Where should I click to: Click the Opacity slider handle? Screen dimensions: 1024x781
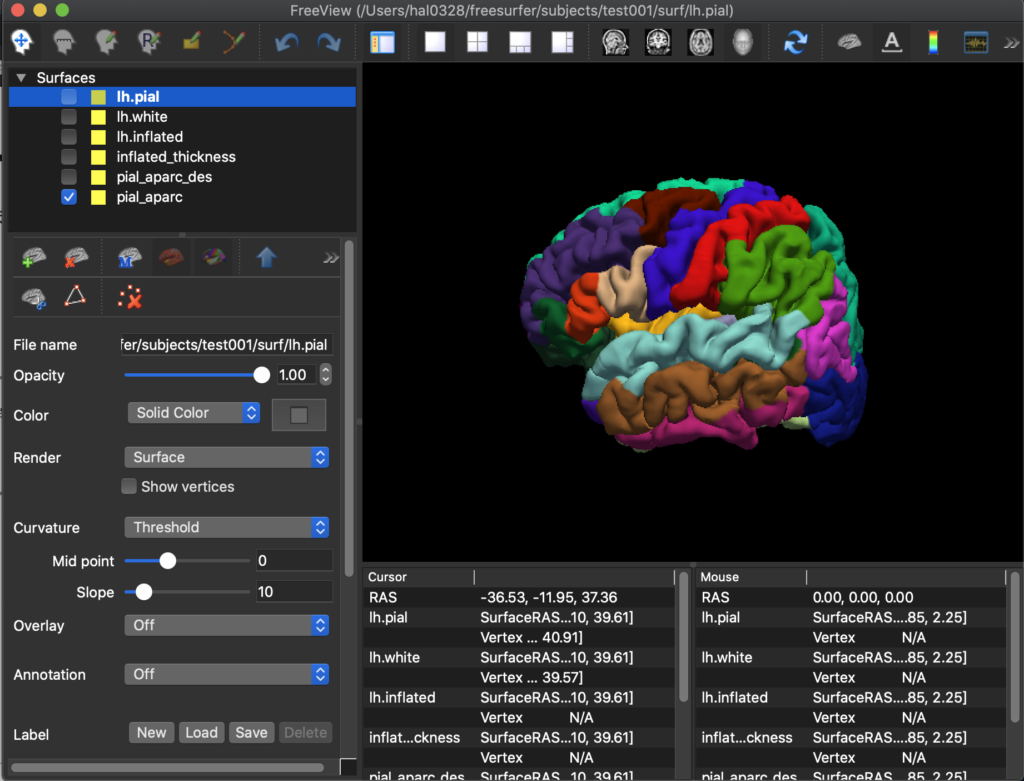261,375
